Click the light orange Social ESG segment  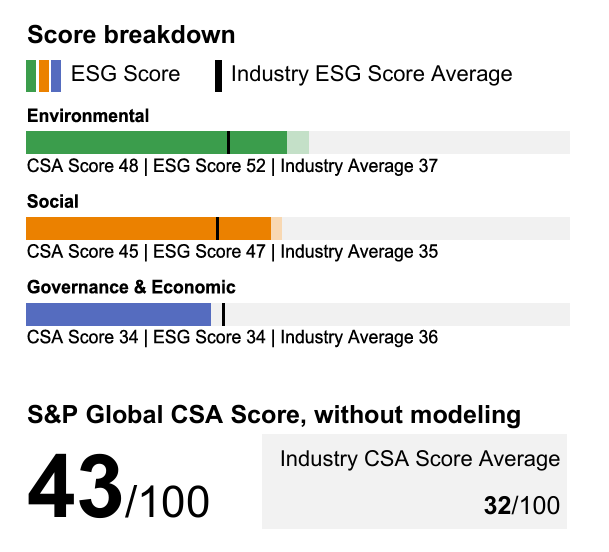tap(277, 229)
